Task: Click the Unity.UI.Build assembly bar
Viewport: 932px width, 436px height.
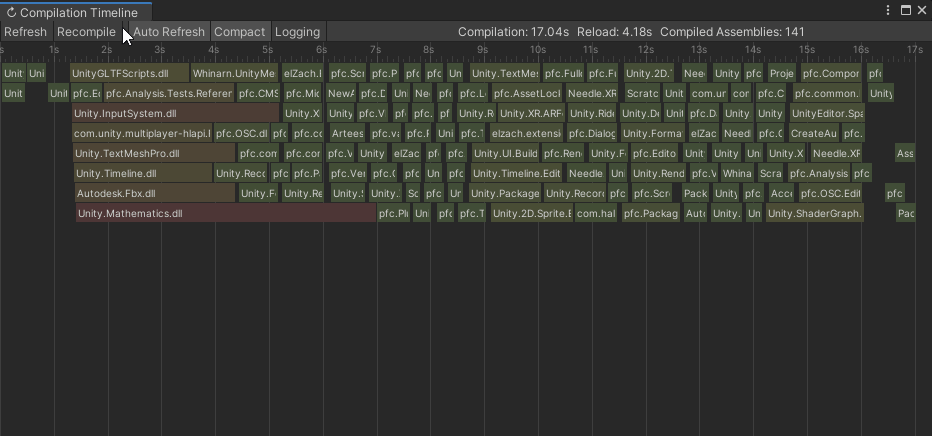Action: point(505,153)
